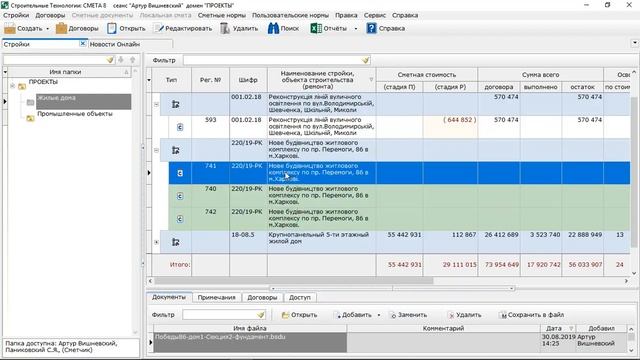
Task: Click the documents Фильтр input field
Action: point(219,315)
